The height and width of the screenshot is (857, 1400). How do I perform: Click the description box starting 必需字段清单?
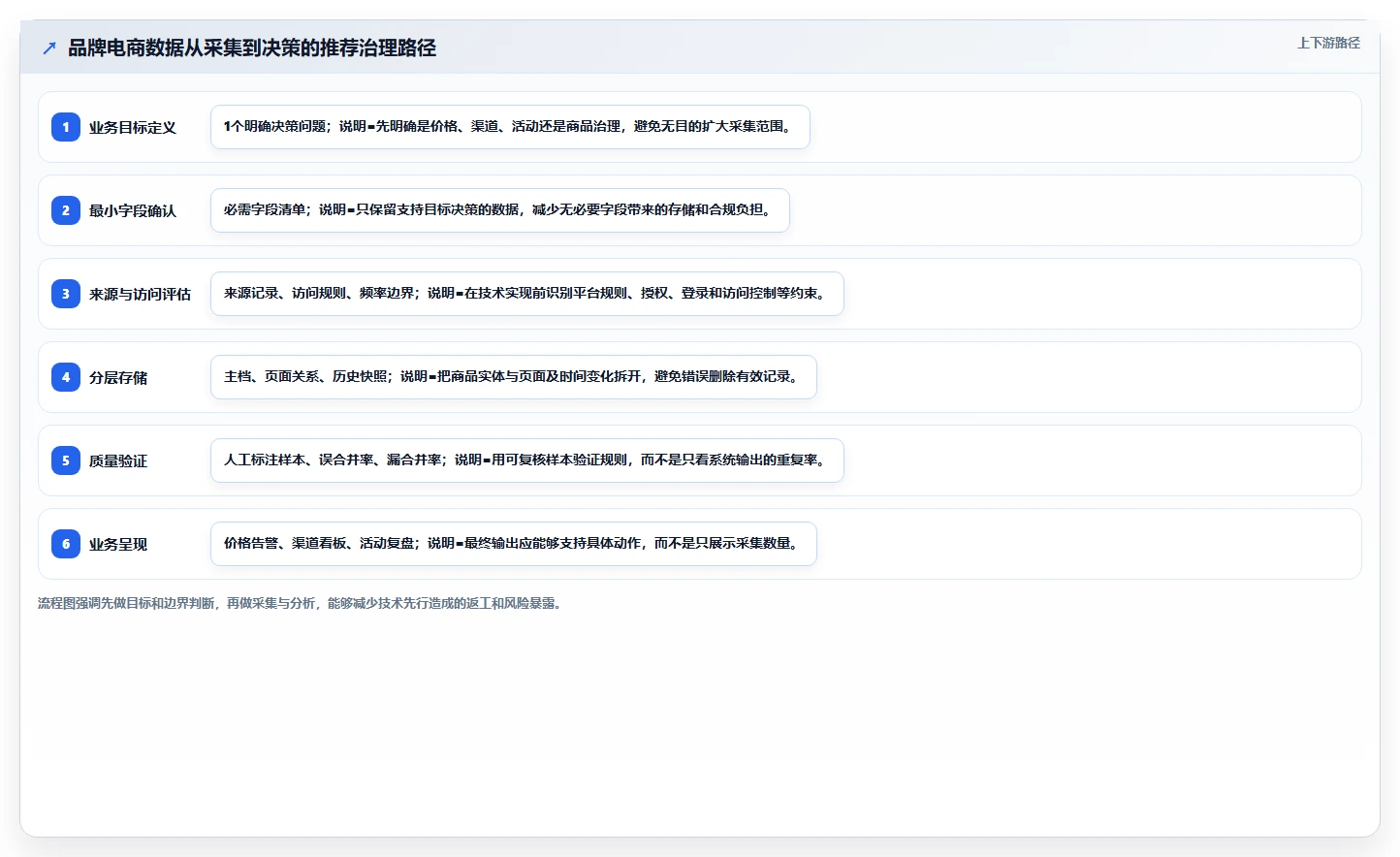[x=500, y=210]
